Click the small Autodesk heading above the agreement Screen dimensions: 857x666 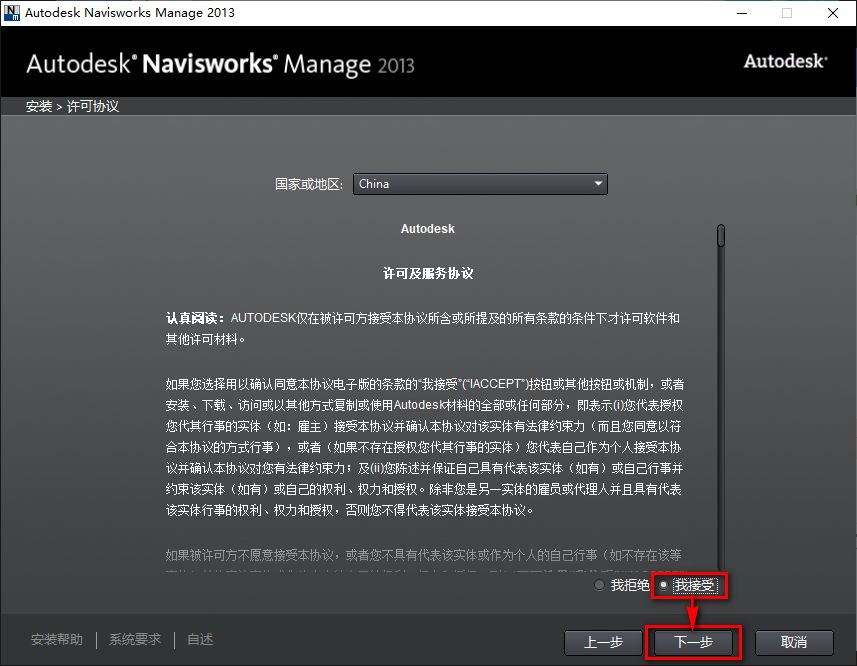427,228
